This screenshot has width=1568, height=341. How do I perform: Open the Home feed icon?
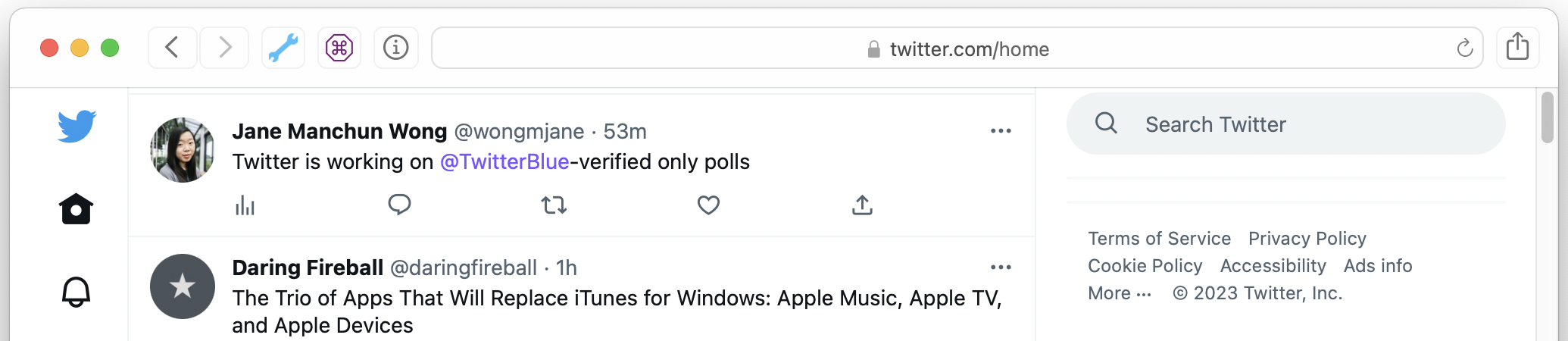coord(76,209)
